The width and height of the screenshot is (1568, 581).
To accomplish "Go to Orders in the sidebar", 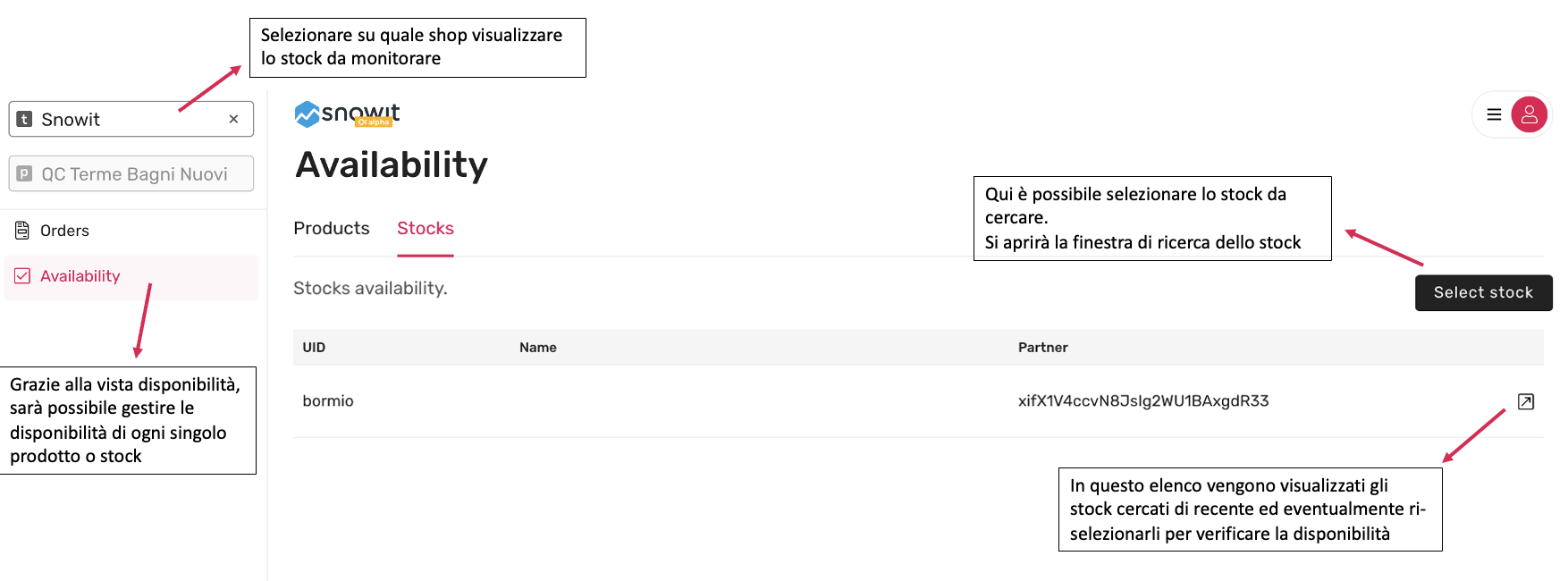I will coord(64,231).
